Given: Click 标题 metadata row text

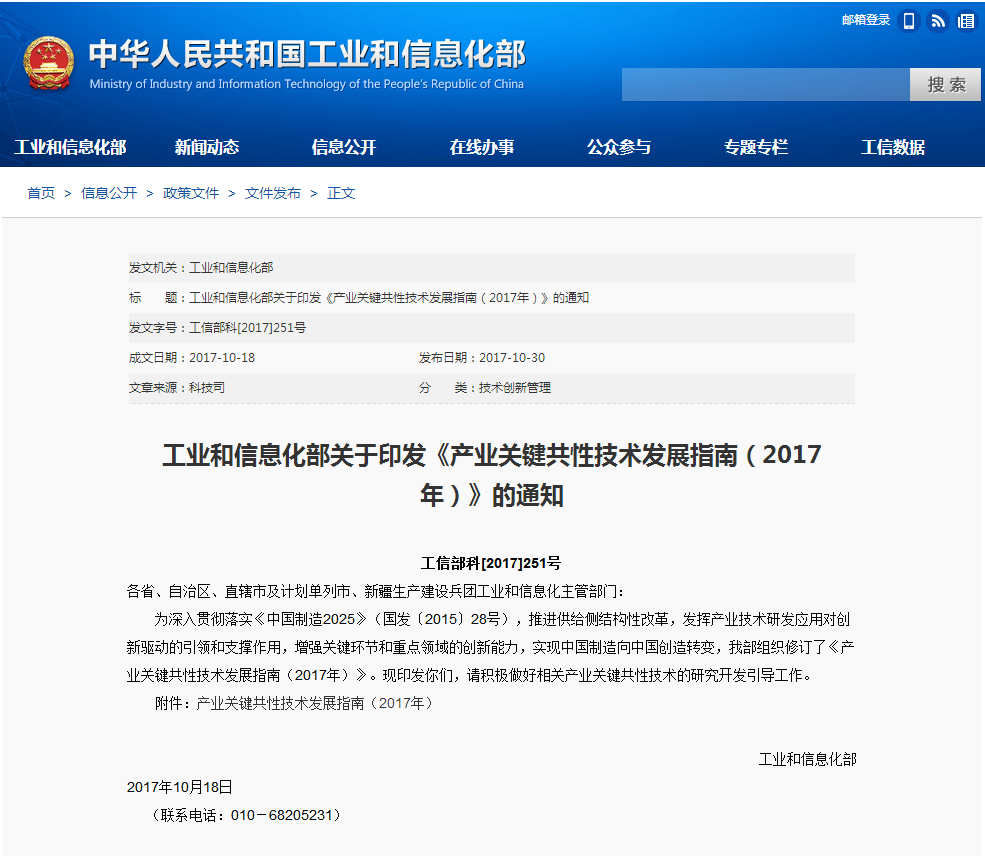Looking at the screenshot, I should coord(359,298).
